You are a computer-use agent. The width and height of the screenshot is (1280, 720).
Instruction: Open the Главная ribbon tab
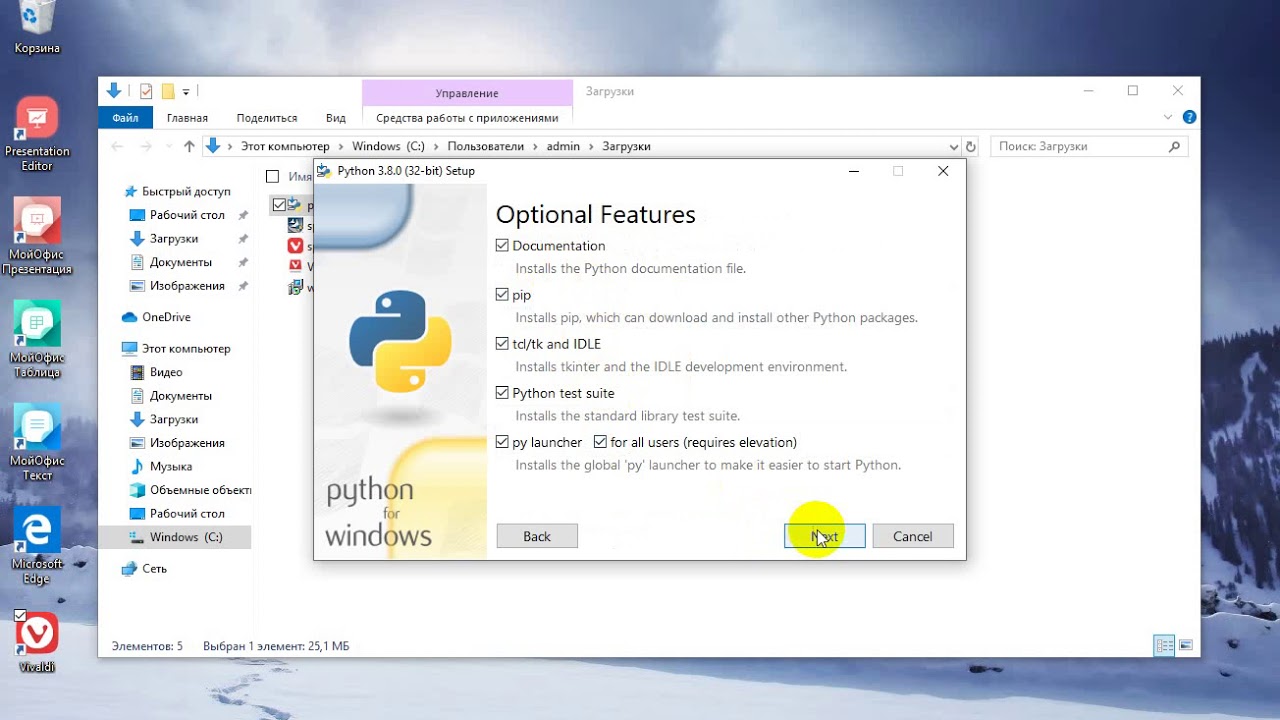187,117
